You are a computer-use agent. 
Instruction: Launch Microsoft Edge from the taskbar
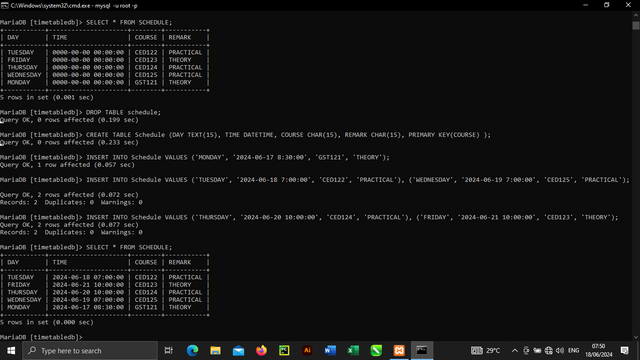point(192,351)
